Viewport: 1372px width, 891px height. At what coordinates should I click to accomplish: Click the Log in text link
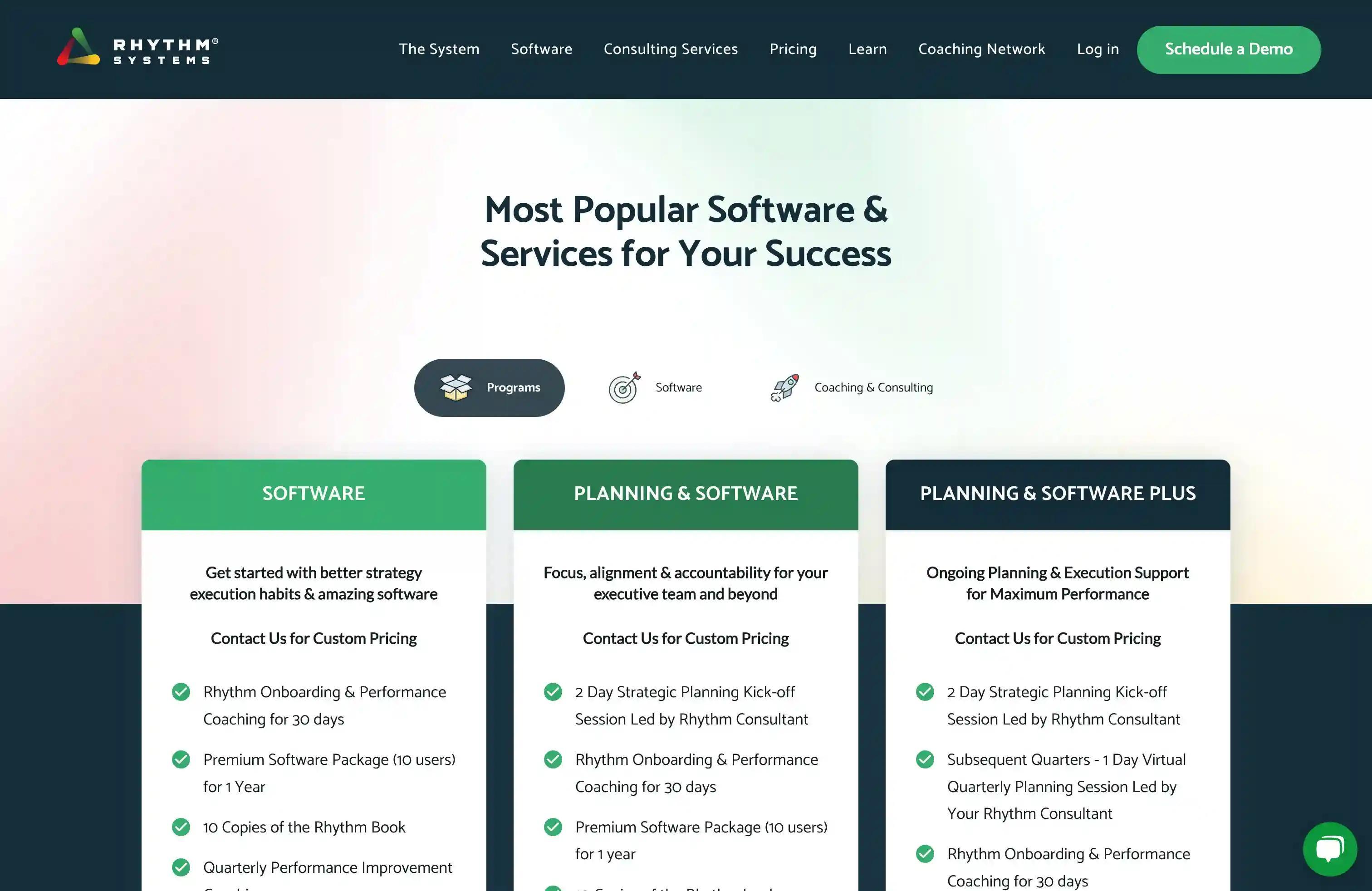point(1098,49)
